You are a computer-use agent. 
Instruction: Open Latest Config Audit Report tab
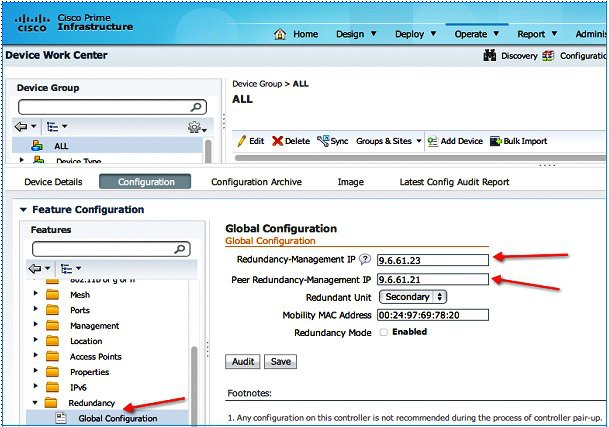click(454, 182)
